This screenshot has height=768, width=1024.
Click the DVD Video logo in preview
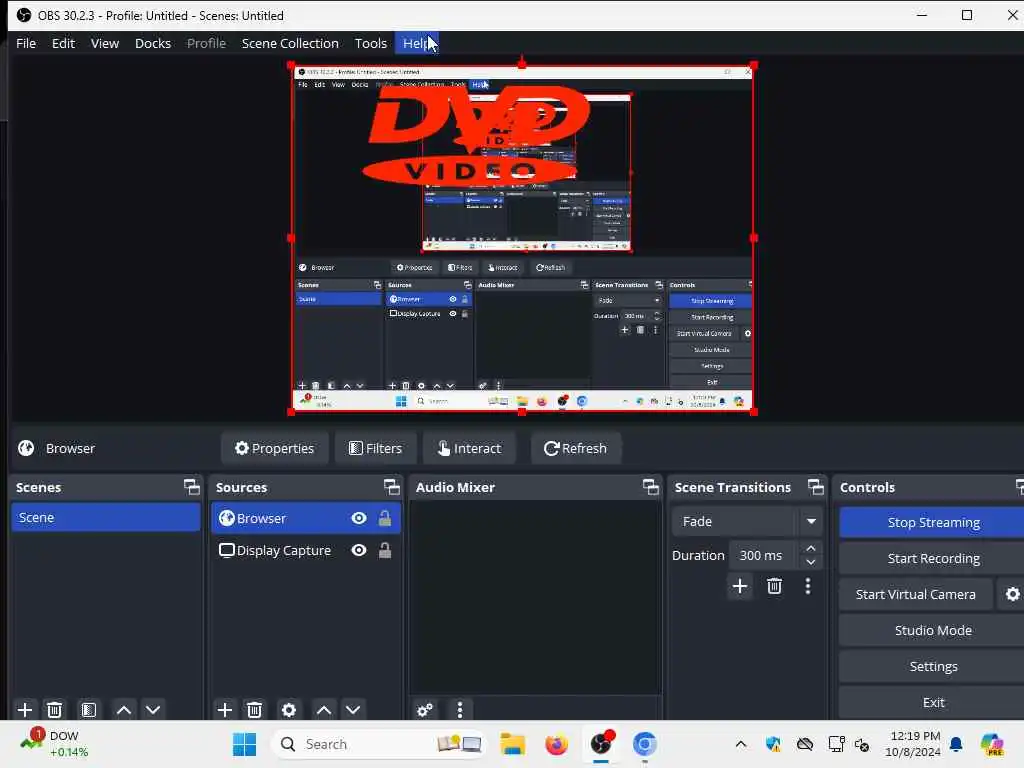(x=475, y=136)
